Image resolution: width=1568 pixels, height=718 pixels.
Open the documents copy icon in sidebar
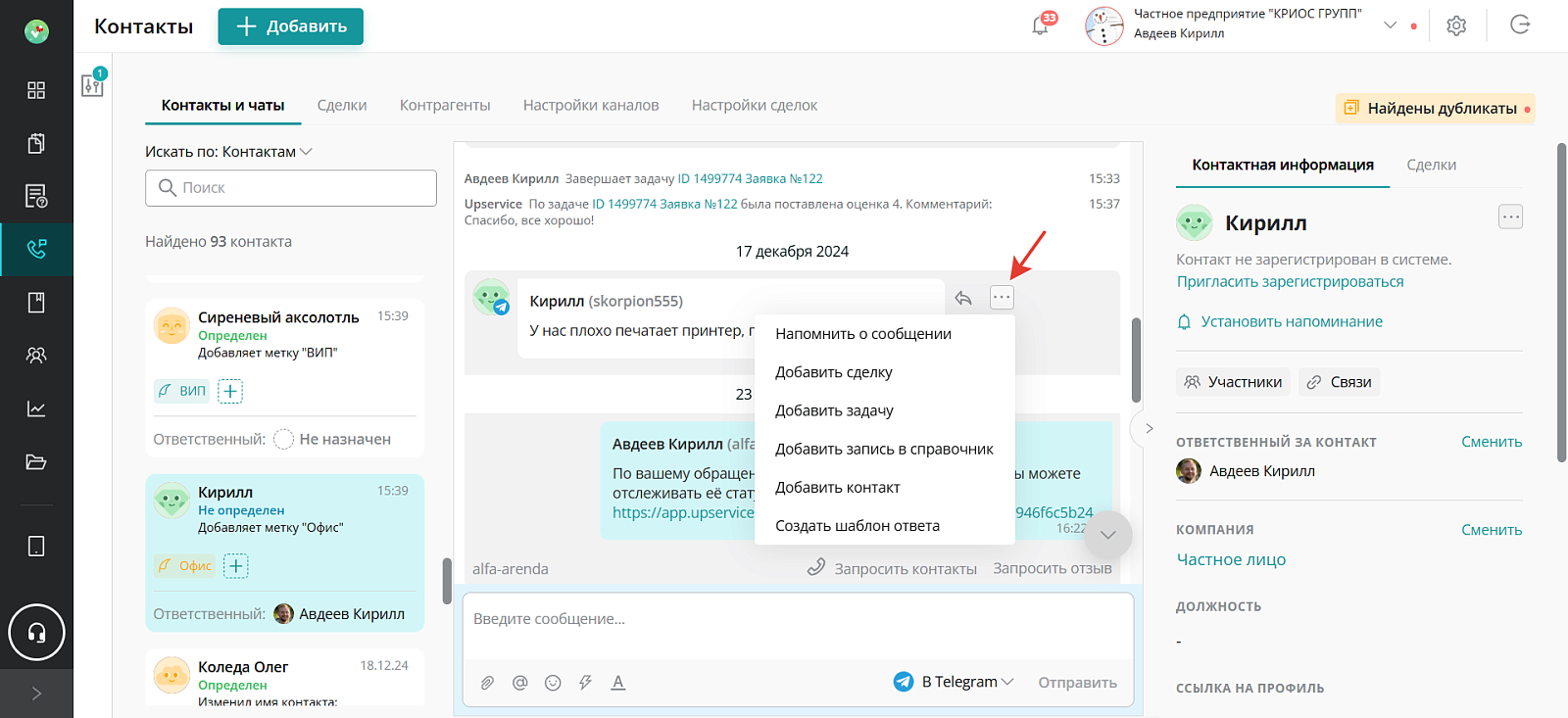[36, 143]
